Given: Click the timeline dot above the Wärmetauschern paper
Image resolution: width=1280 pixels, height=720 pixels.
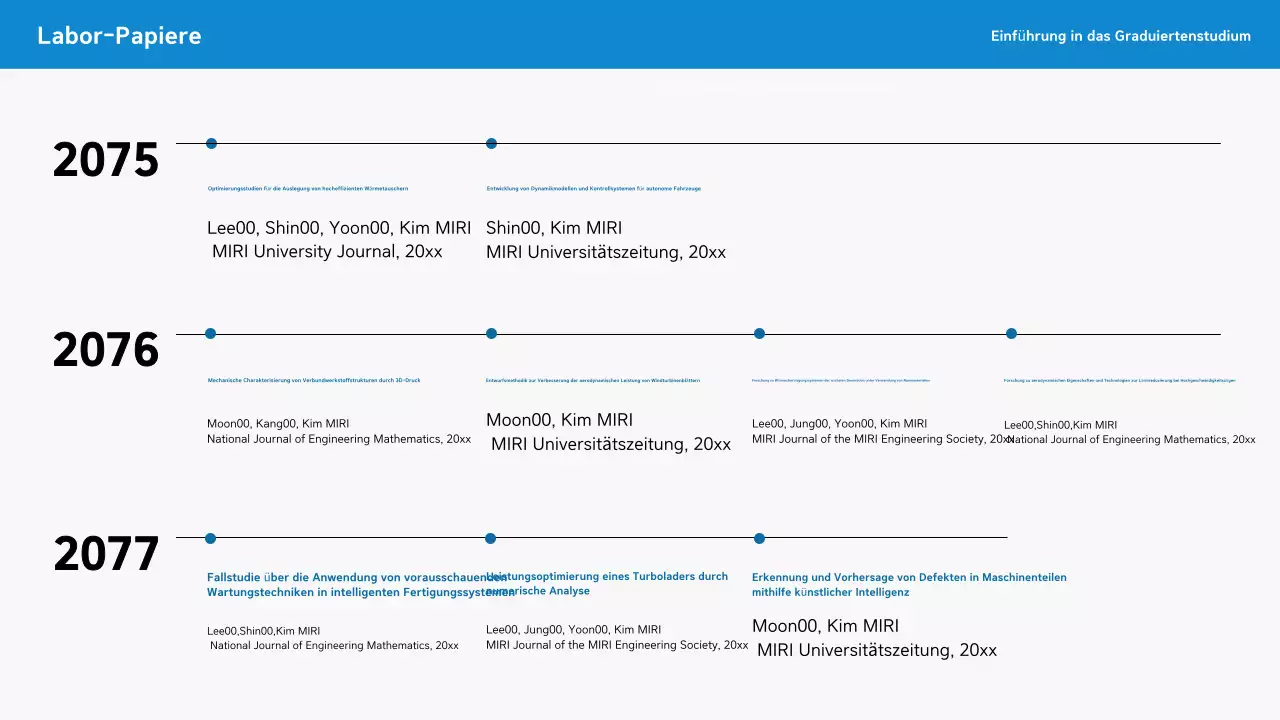Looking at the screenshot, I should point(211,143).
